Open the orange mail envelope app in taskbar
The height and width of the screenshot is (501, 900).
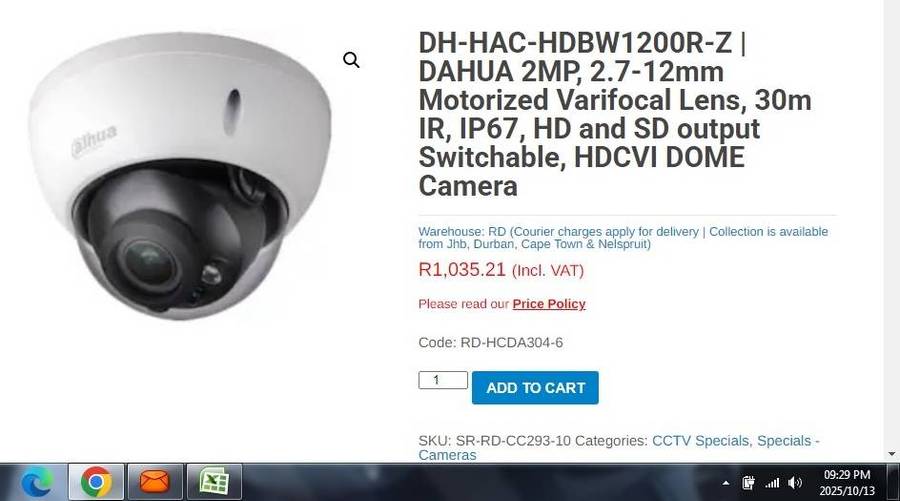pyautogui.click(x=155, y=481)
